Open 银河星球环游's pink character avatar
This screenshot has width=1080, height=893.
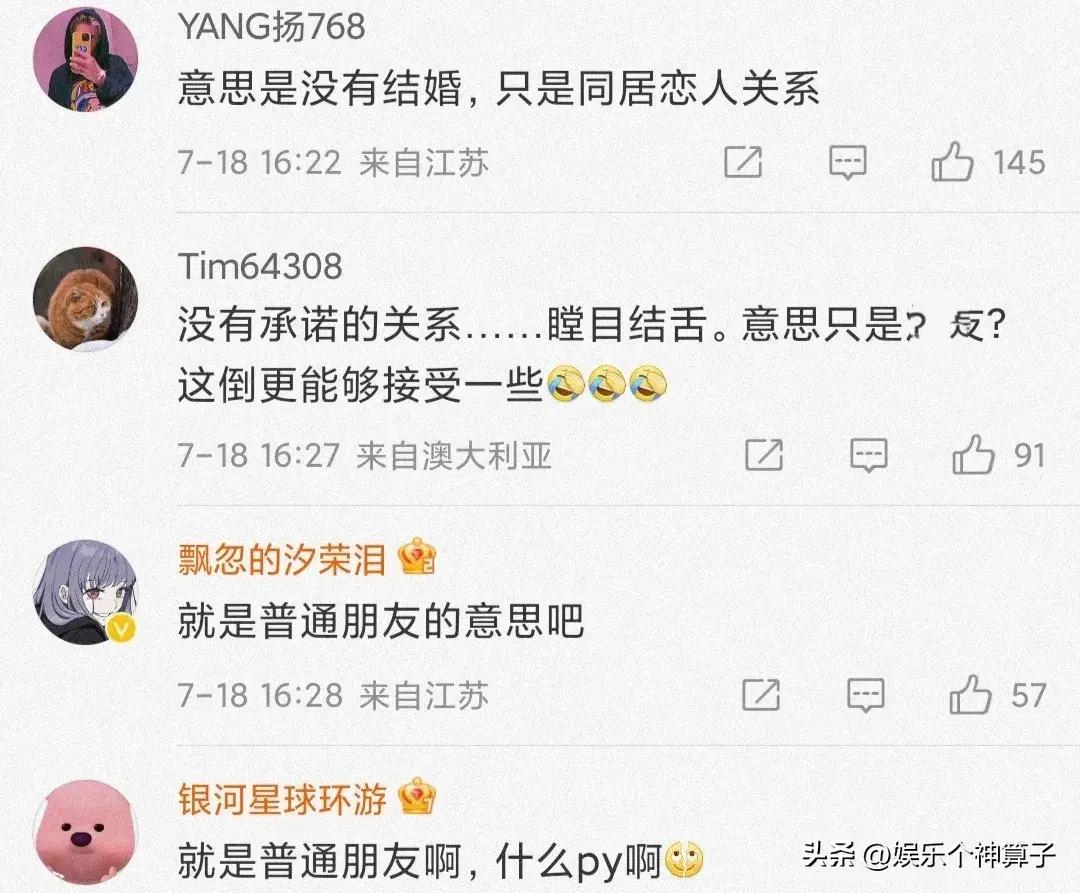coord(86,832)
